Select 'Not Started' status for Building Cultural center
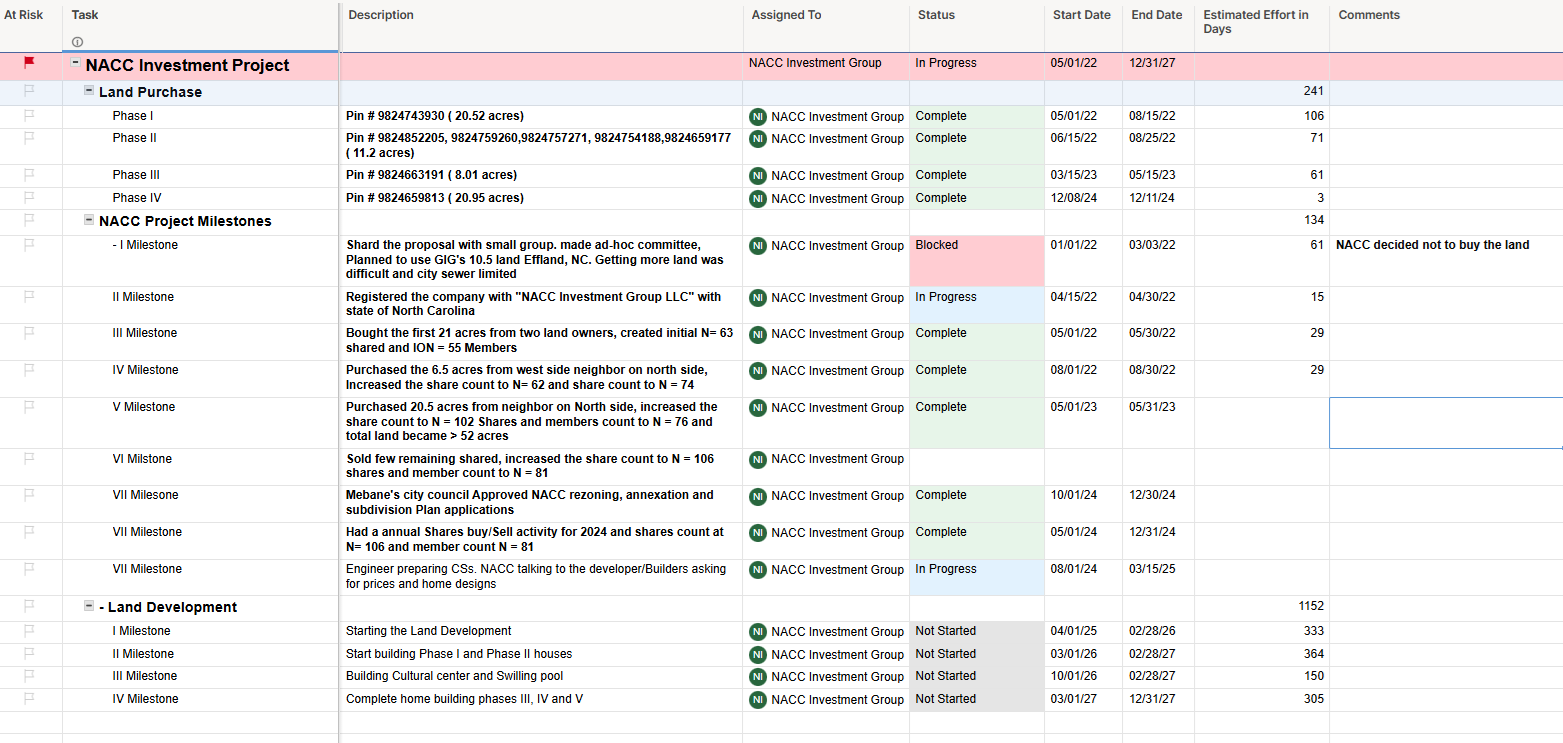The width and height of the screenshot is (1563, 743). pyautogui.click(x=977, y=677)
